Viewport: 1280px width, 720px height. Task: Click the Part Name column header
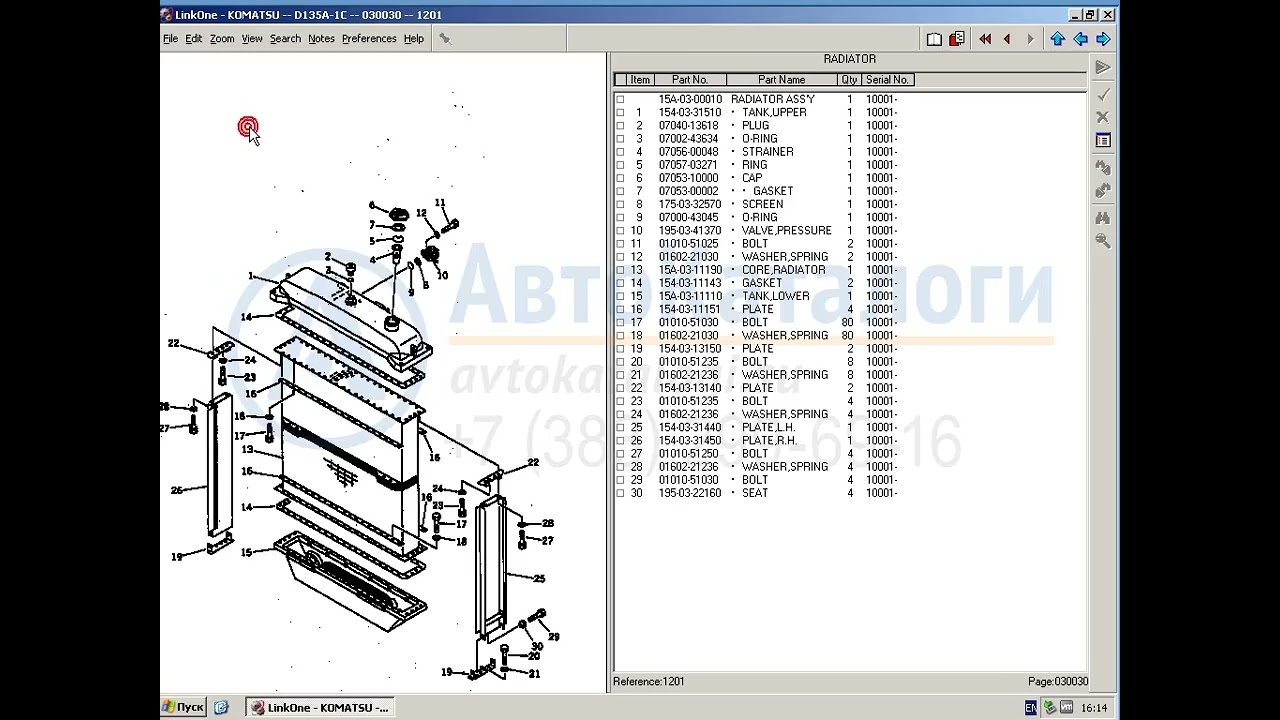782,80
